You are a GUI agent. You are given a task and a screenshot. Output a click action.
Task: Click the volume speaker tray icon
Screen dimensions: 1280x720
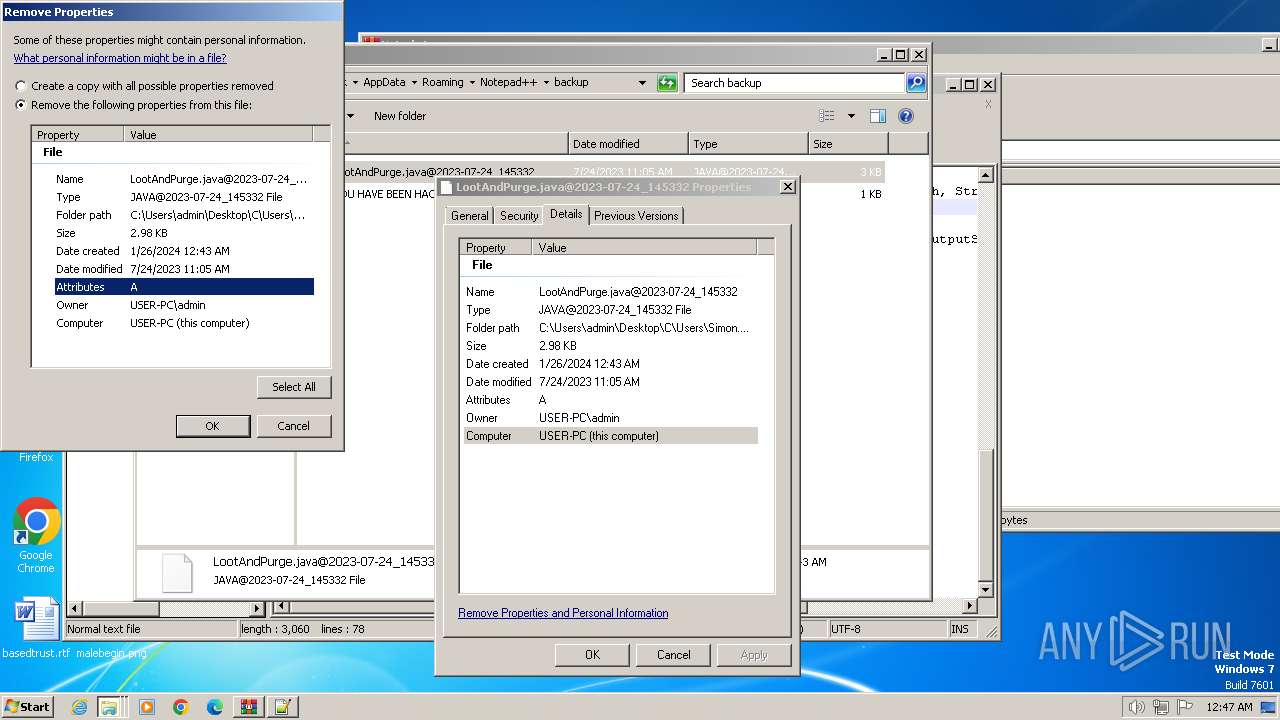click(1136, 707)
